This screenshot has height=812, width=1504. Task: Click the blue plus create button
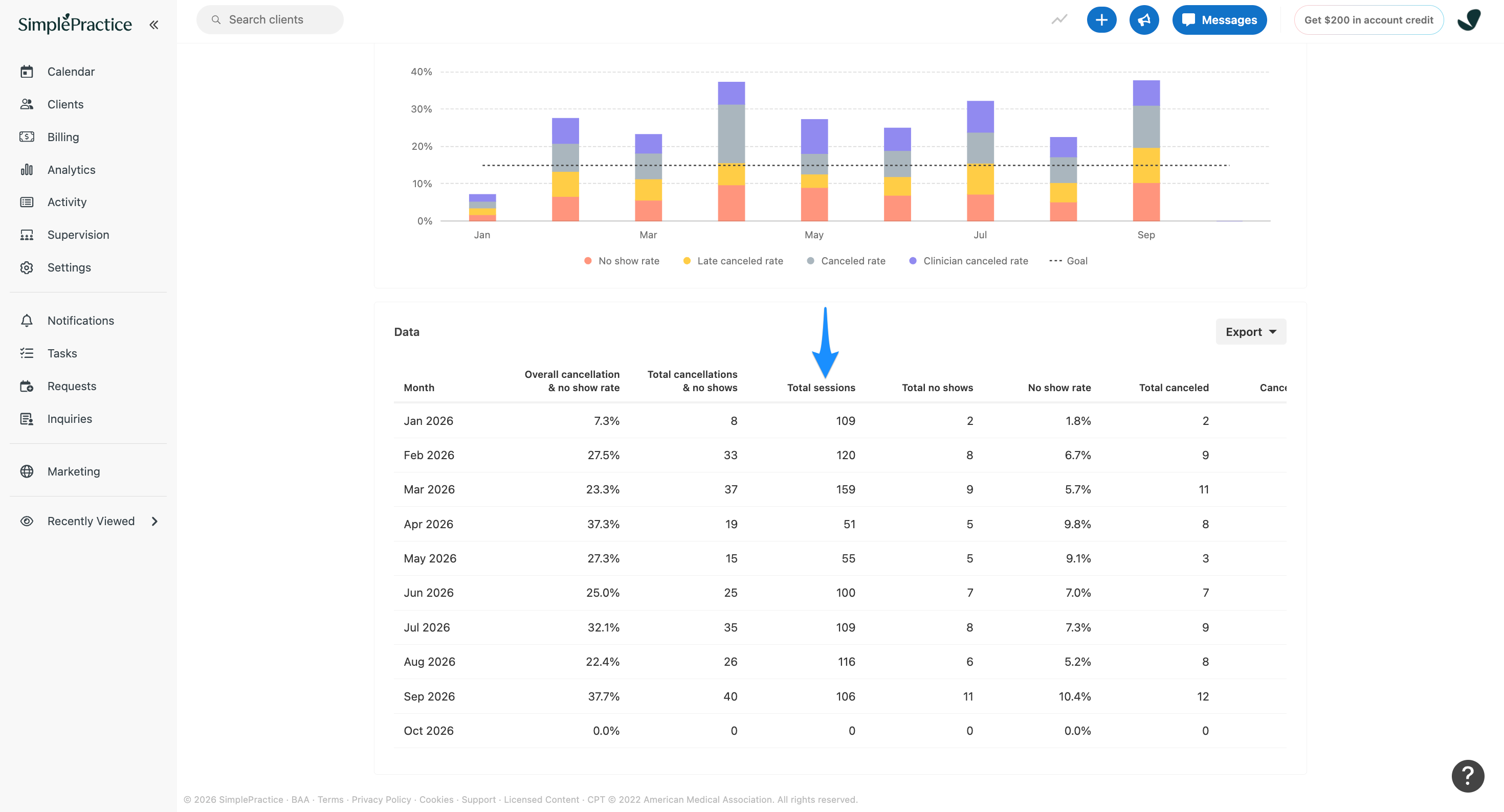(1101, 20)
